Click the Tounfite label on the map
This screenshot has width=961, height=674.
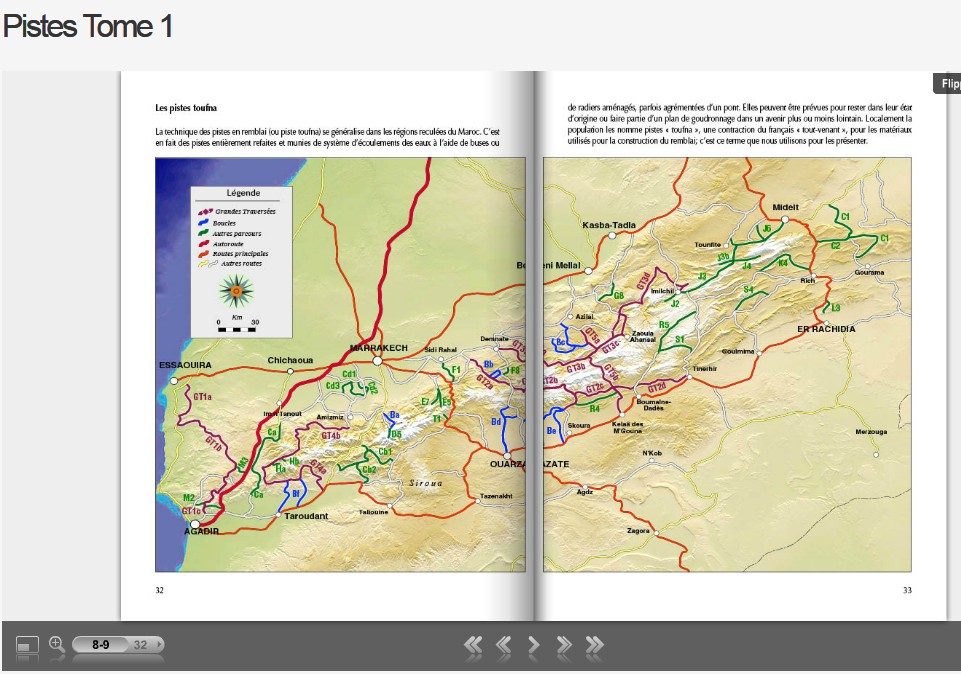[x=707, y=244]
